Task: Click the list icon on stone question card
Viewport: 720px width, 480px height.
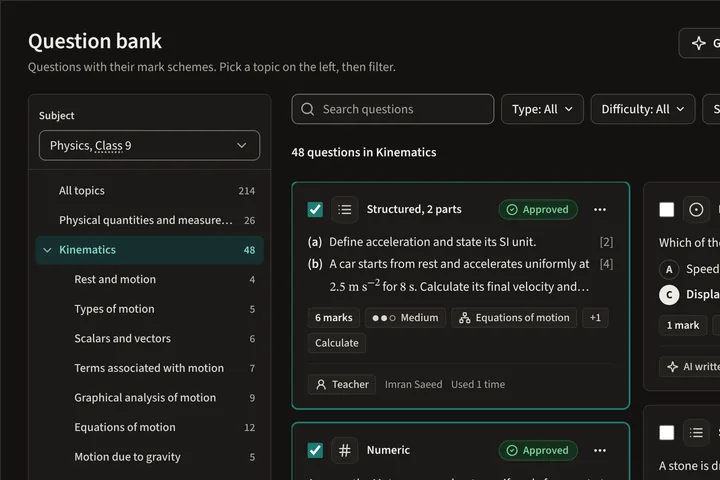Action: point(696,432)
